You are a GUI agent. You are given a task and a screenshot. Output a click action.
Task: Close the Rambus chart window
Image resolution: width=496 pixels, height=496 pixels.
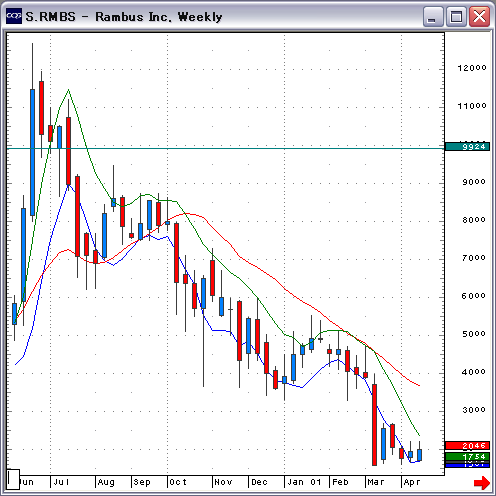pos(479,17)
